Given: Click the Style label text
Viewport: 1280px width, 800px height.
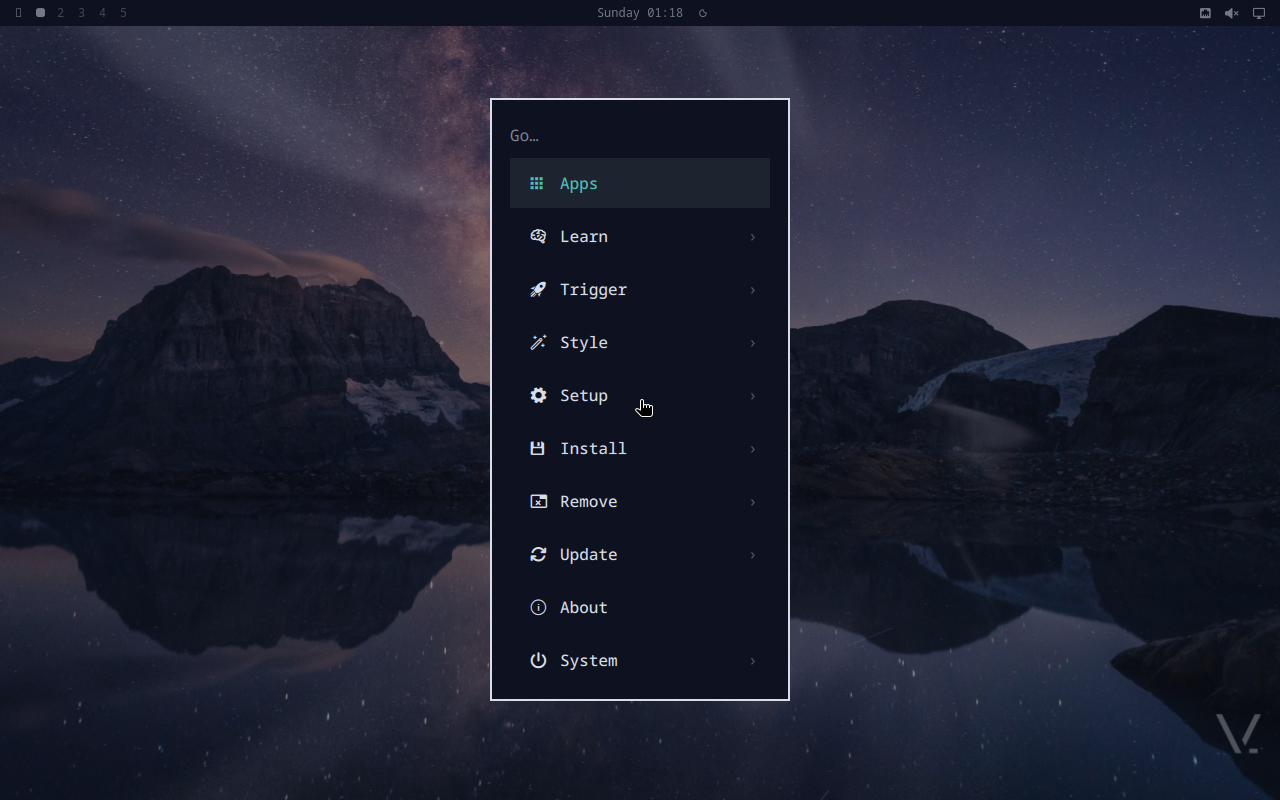Looking at the screenshot, I should pyautogui.click(x=584, y=343).
